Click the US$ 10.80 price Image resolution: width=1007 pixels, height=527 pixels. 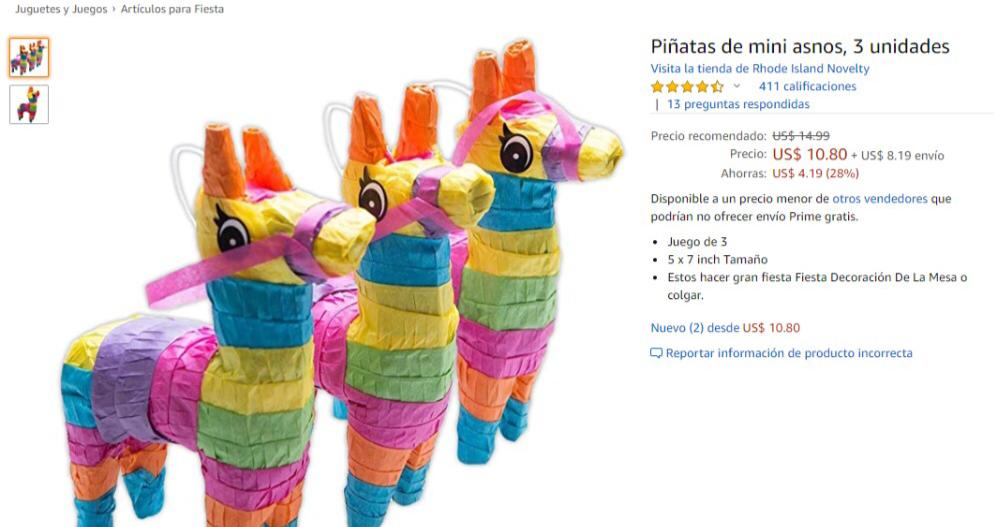[x=809, y=155]
